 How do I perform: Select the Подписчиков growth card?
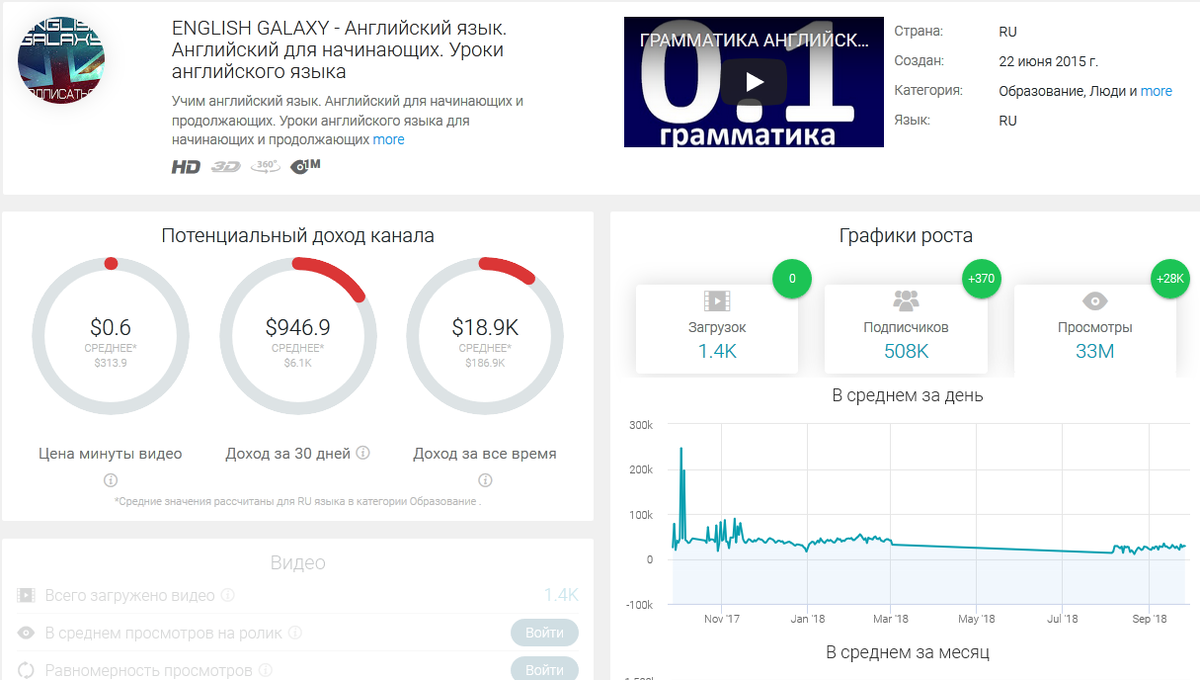coord(906,329)
